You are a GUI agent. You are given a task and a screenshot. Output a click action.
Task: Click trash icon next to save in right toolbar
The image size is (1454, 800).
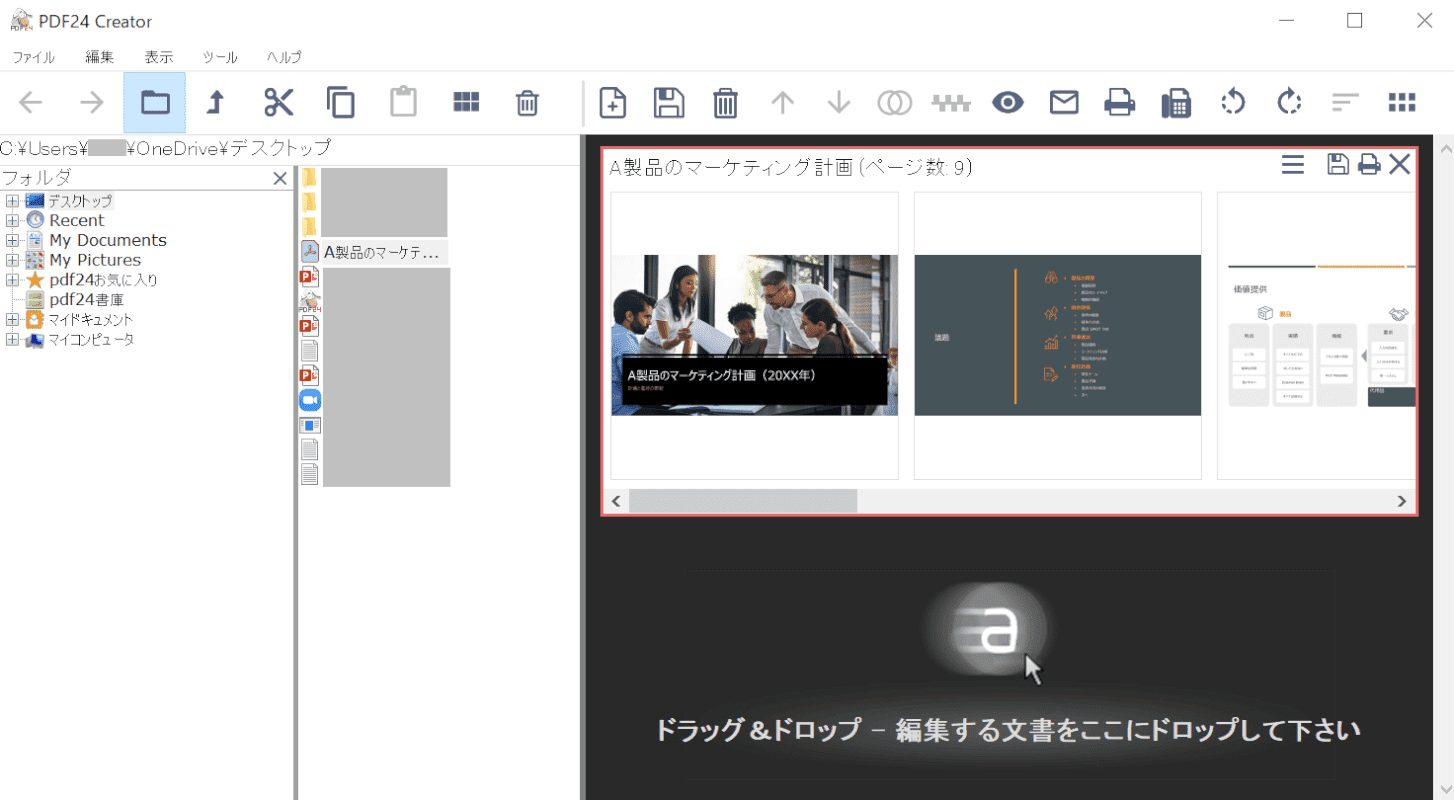click(x=725, y=102)
